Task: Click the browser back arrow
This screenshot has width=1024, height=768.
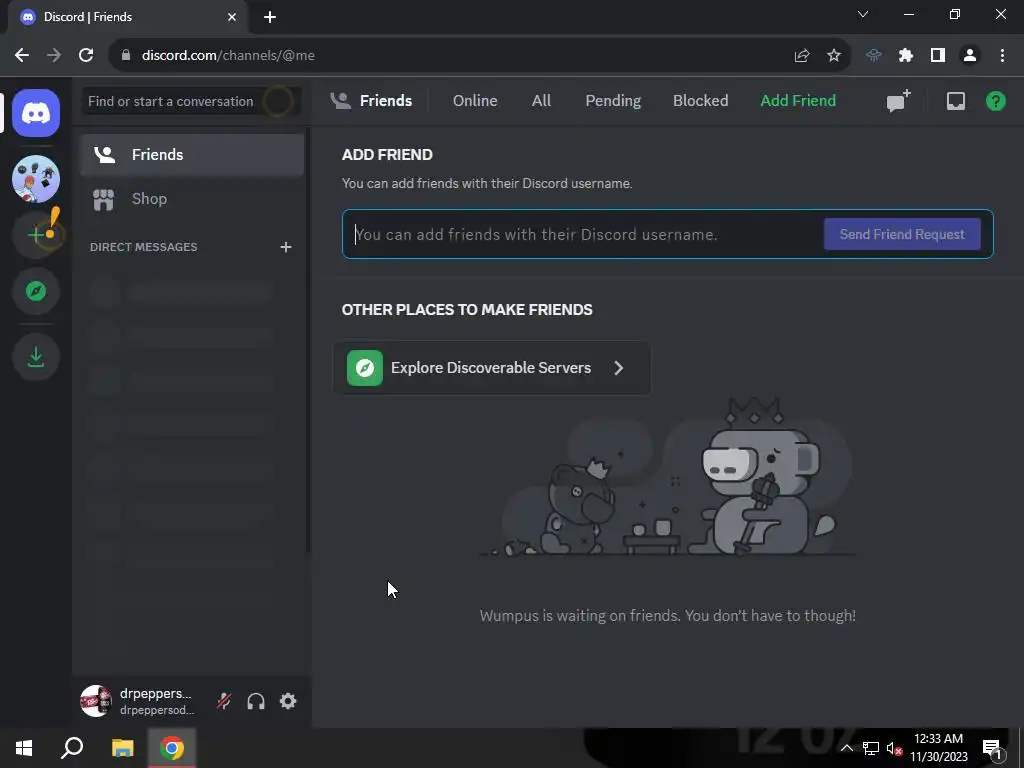Action: 22,56
